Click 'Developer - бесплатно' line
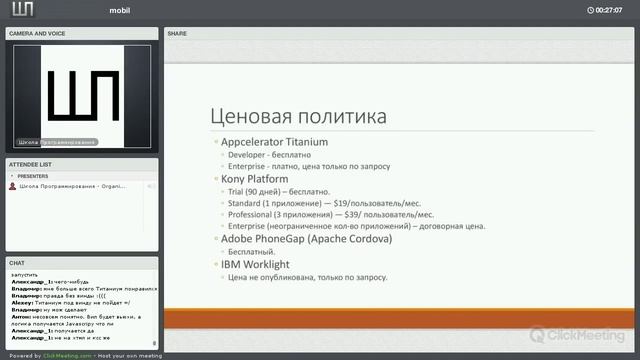 pyautogui.click(x=269, y=155)
